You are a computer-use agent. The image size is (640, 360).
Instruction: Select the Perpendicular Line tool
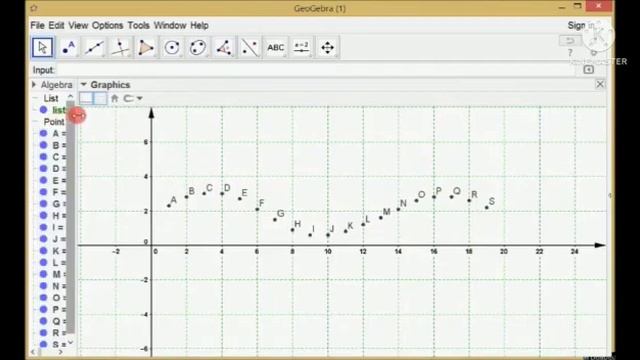coord(120,47)
